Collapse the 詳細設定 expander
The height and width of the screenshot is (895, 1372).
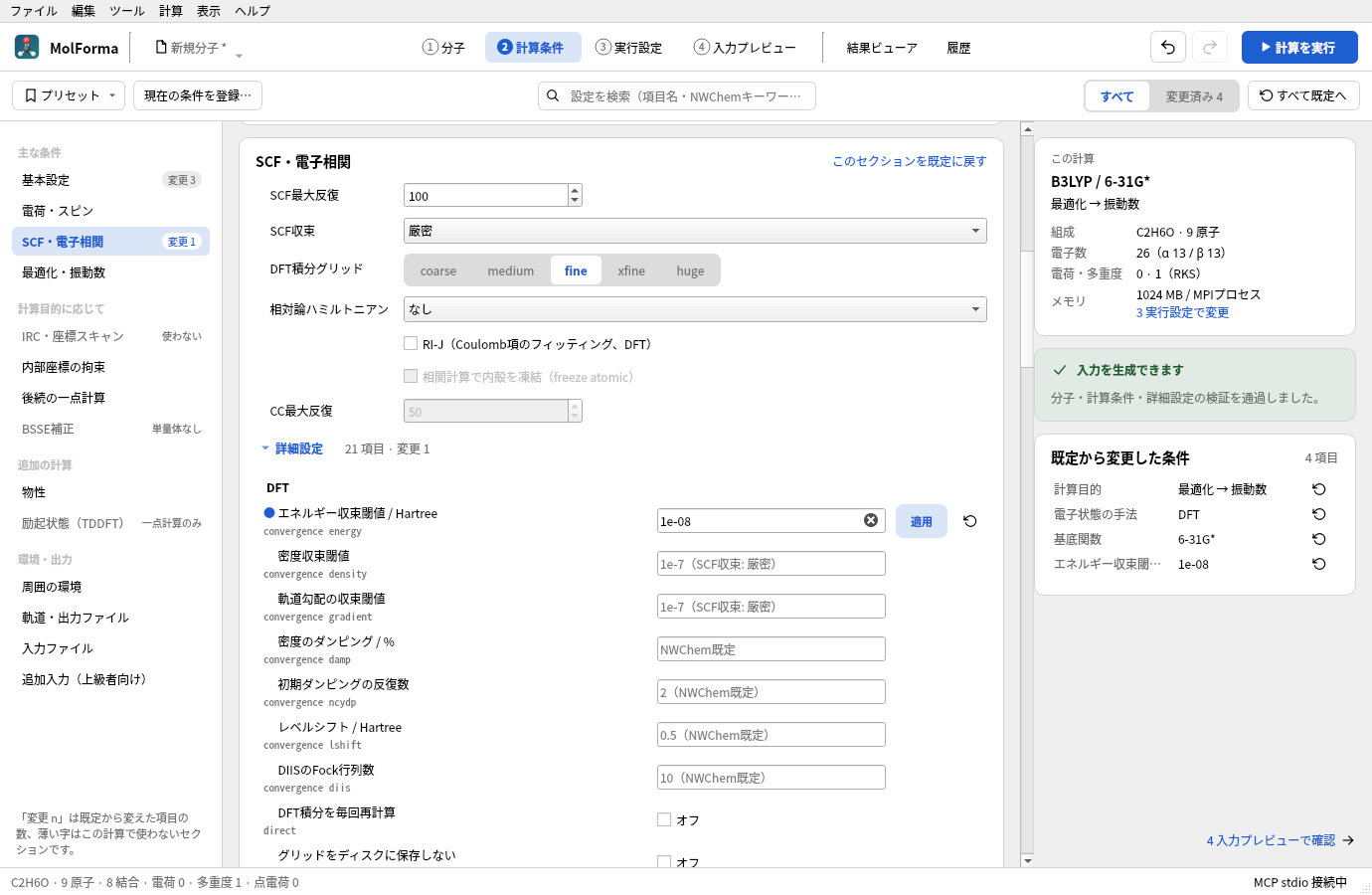click(x=292, y=448)
